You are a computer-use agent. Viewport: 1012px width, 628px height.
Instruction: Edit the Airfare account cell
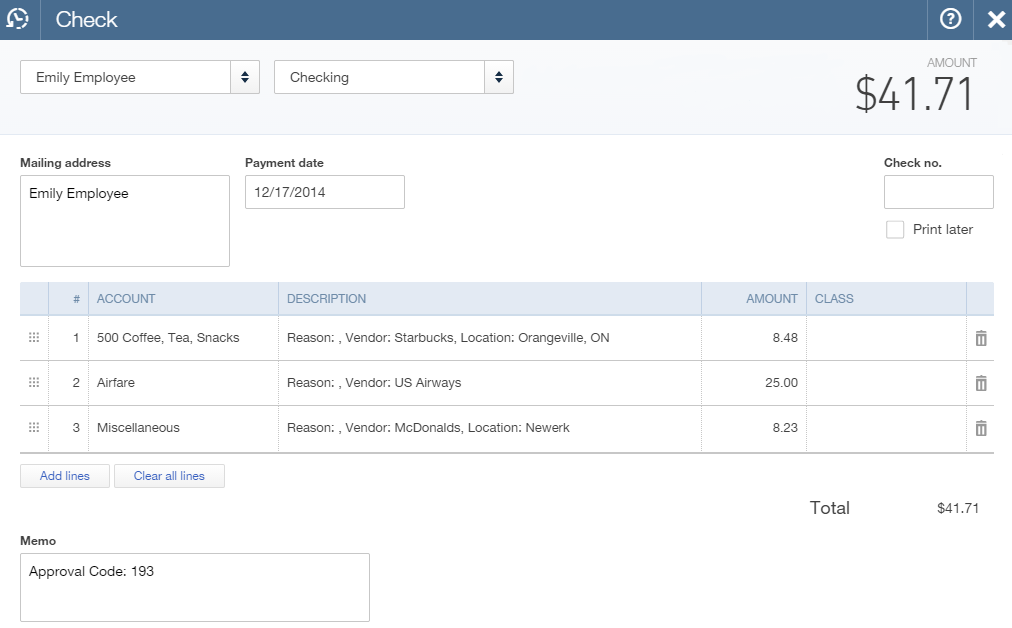pyautogui.click(x=183, y=383)
